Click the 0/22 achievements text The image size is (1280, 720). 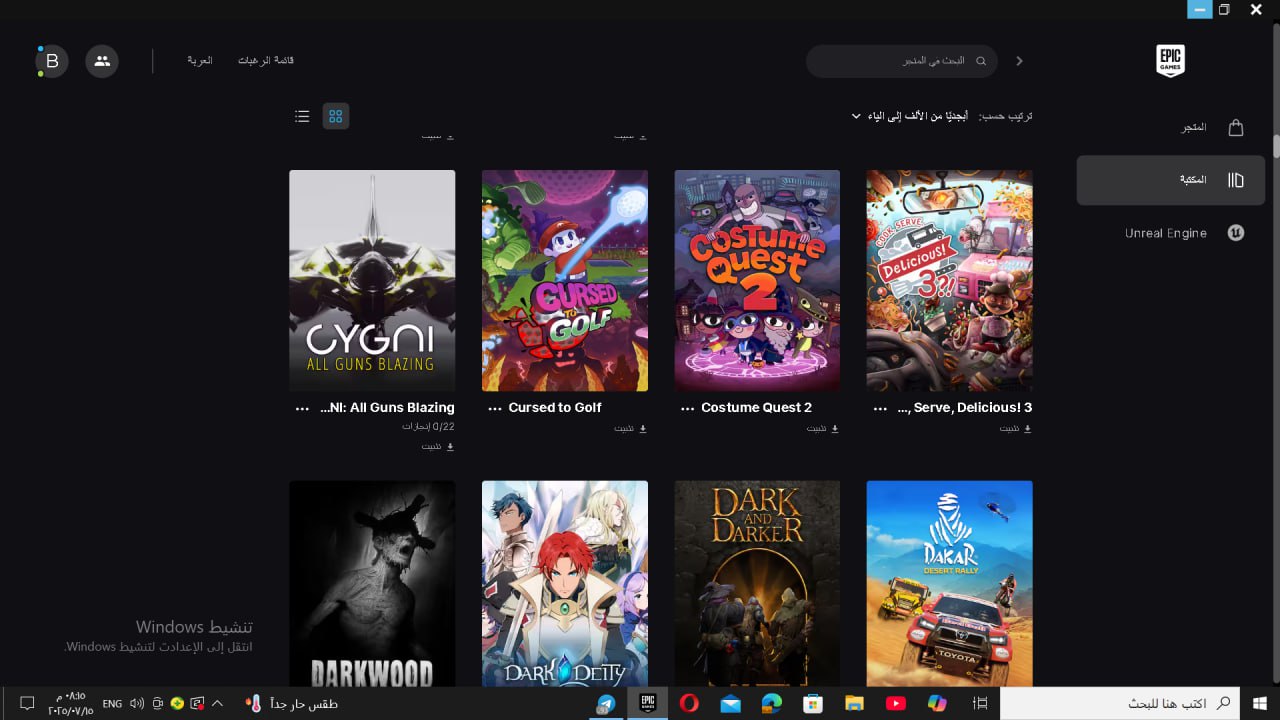pyautogui.click(x=429, y=426)
